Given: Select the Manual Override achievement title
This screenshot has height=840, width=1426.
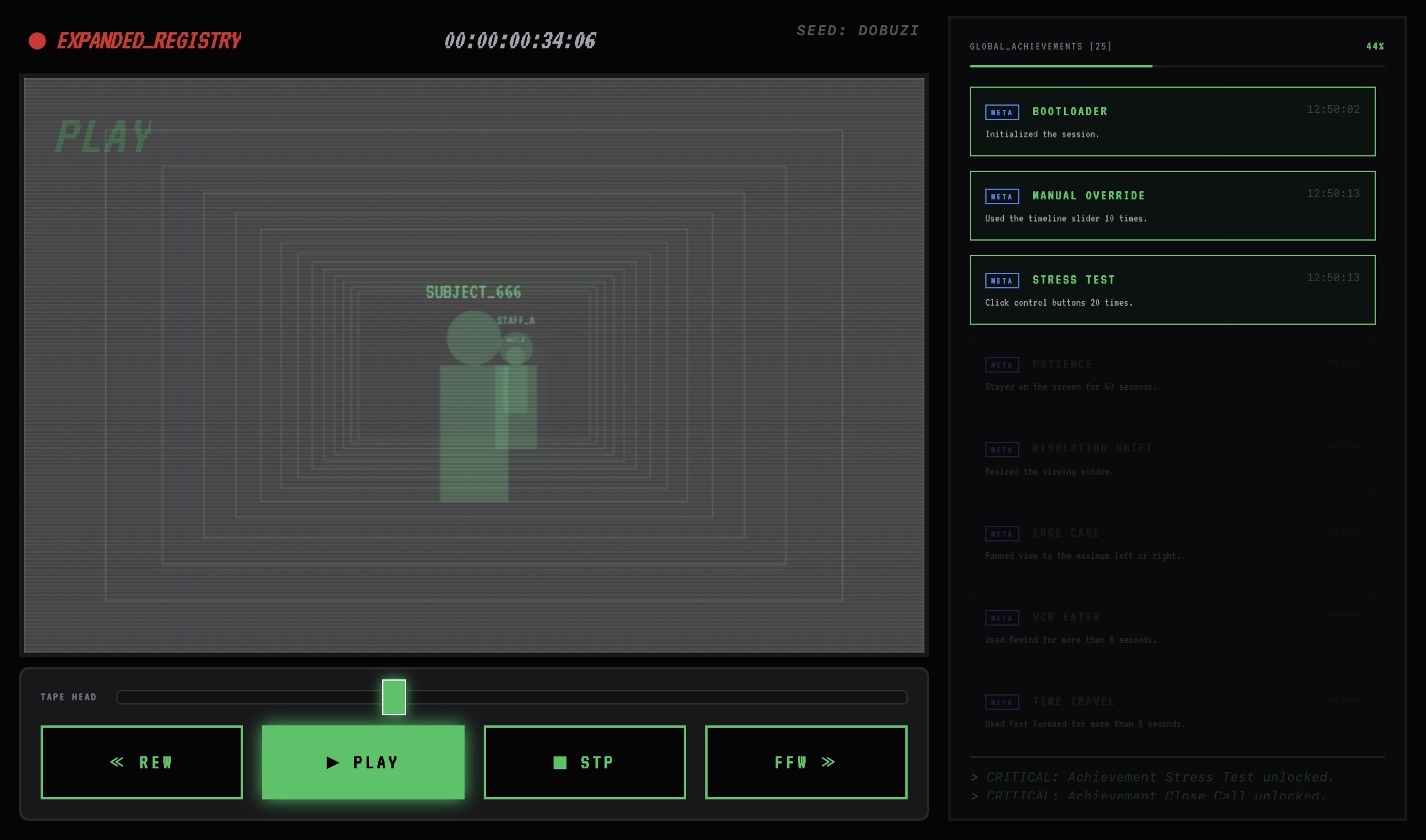Looking at the screenshot, I should 1088,196.
